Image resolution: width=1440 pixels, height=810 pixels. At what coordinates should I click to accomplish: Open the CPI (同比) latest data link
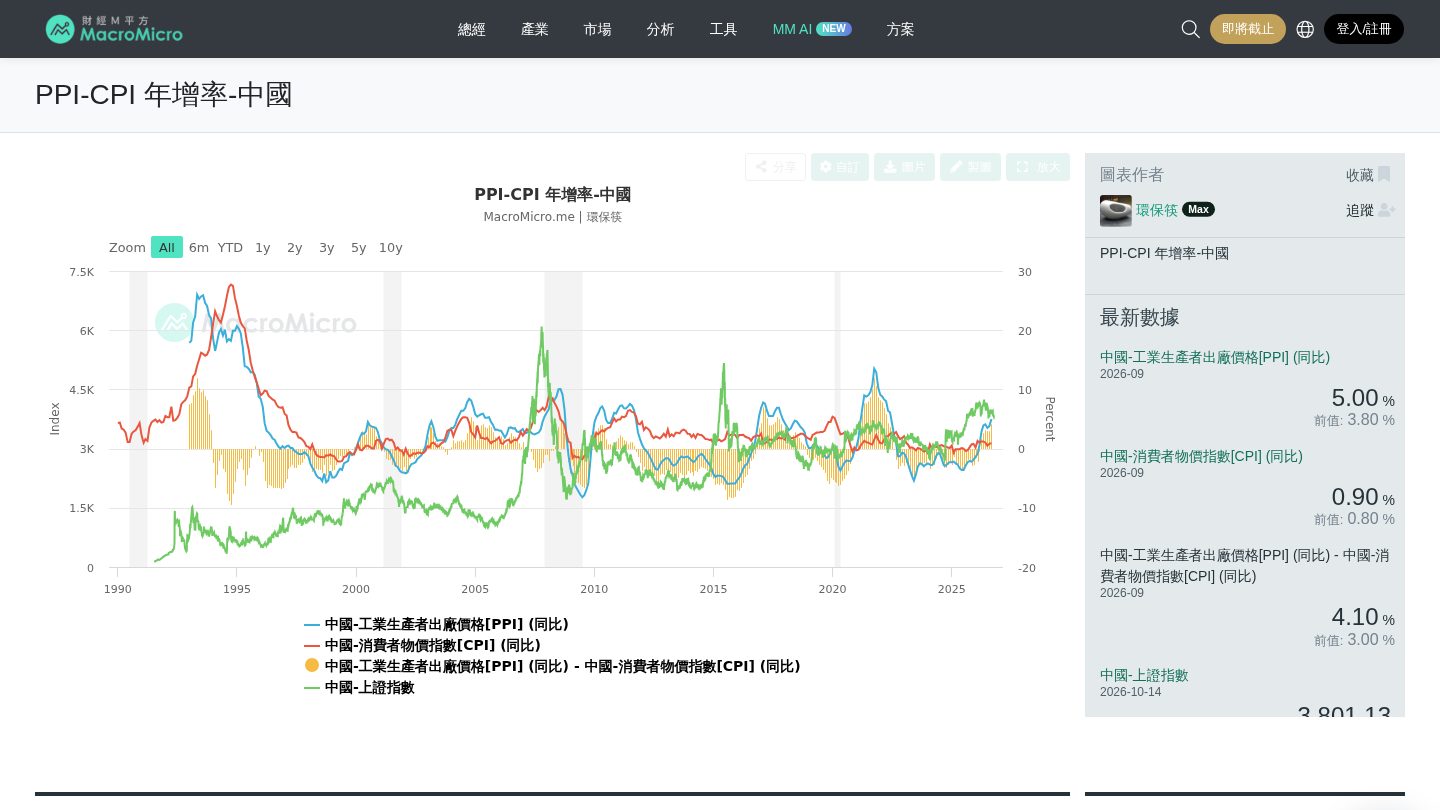1201,456
